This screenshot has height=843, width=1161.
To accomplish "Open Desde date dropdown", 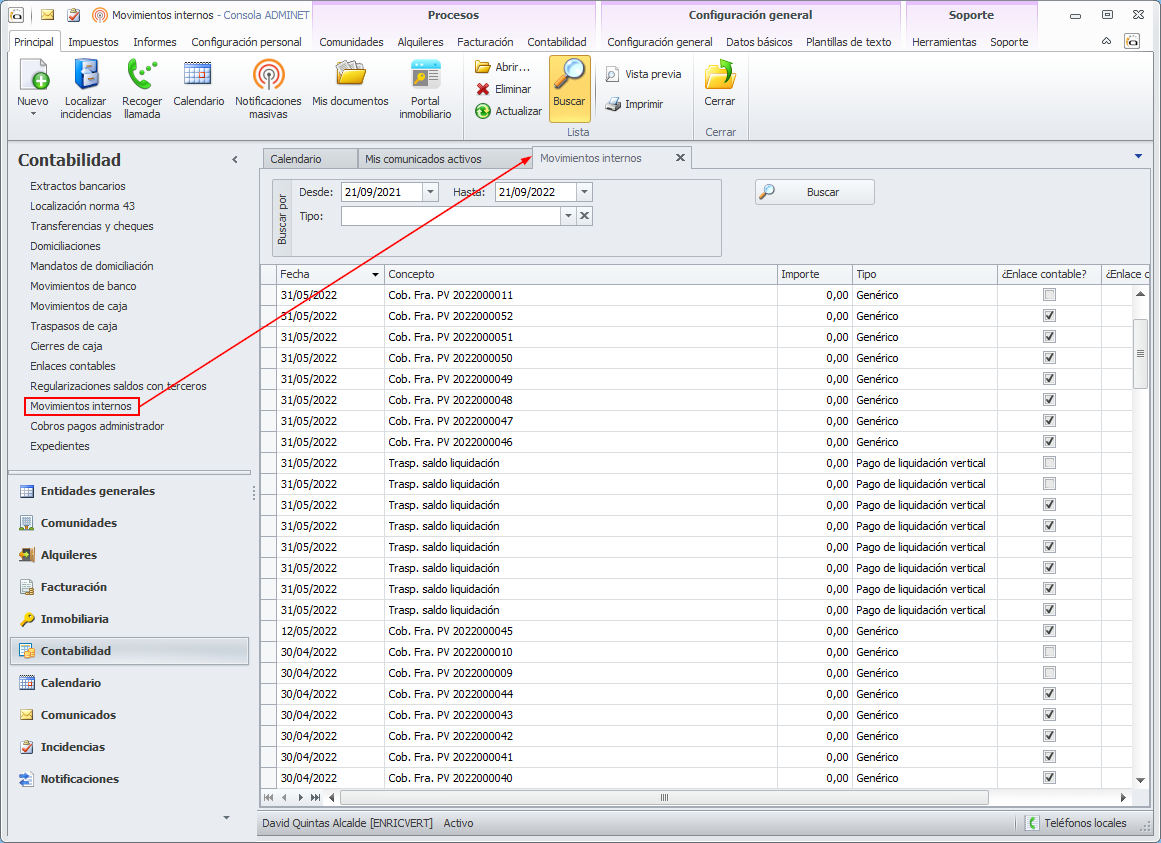I will [430, 192].
